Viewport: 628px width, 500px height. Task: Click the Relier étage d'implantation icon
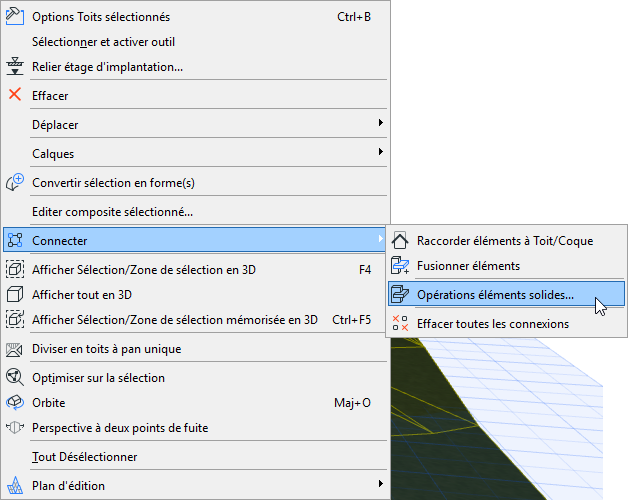pyautogui.click(x=15, y=67)
